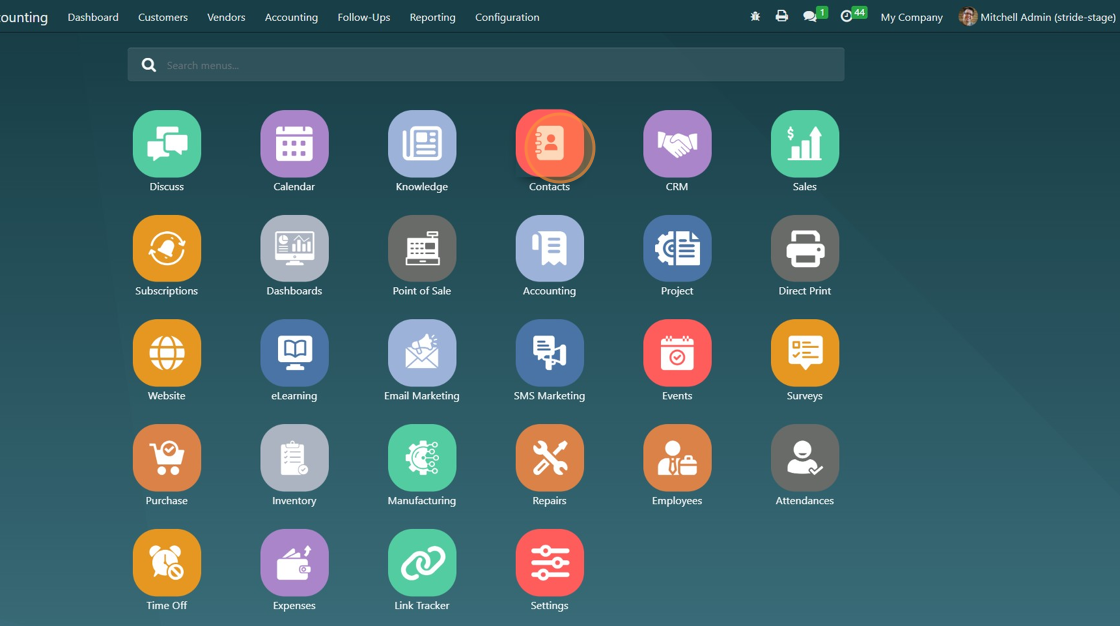
Task: Open the Project app
Action: click(677, 249)
